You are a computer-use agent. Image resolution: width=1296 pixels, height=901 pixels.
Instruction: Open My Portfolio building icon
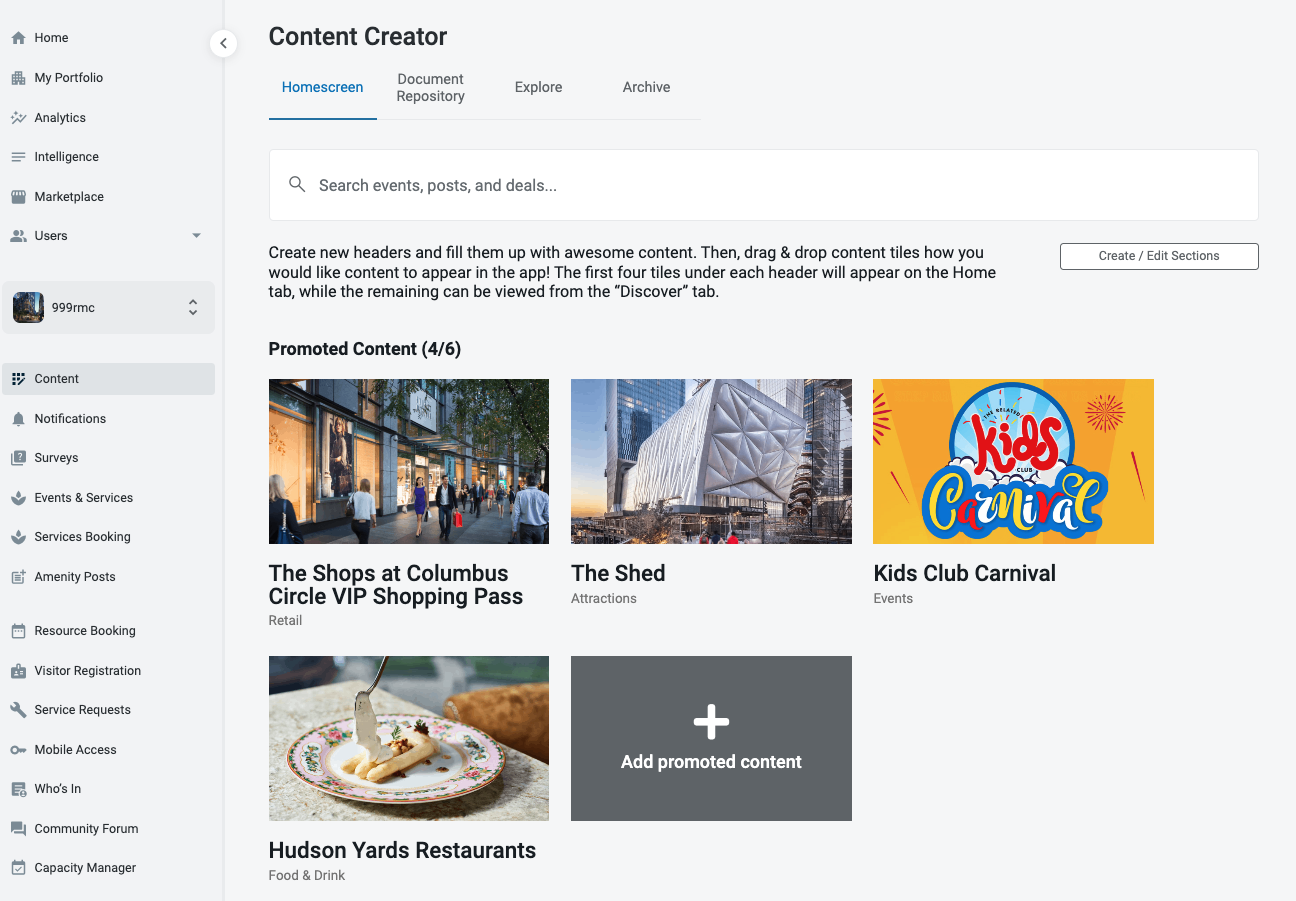click(18, 78)
